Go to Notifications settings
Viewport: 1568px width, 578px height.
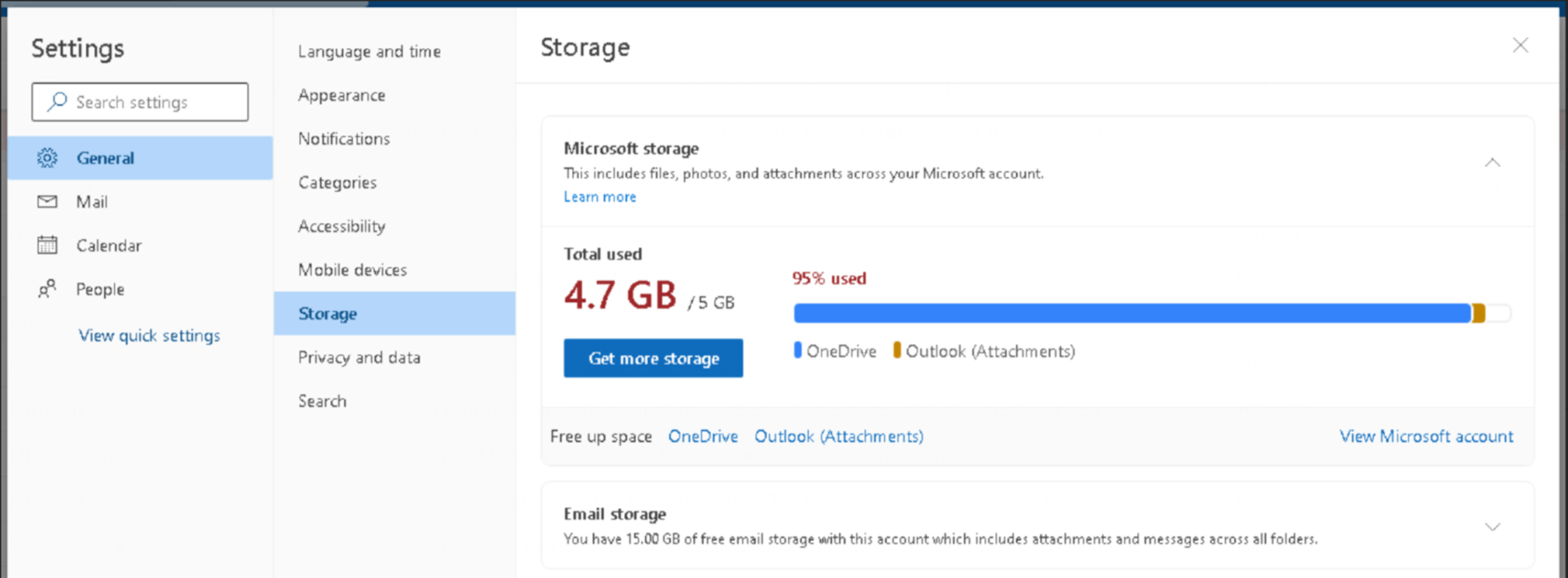[x=344, y=138]
